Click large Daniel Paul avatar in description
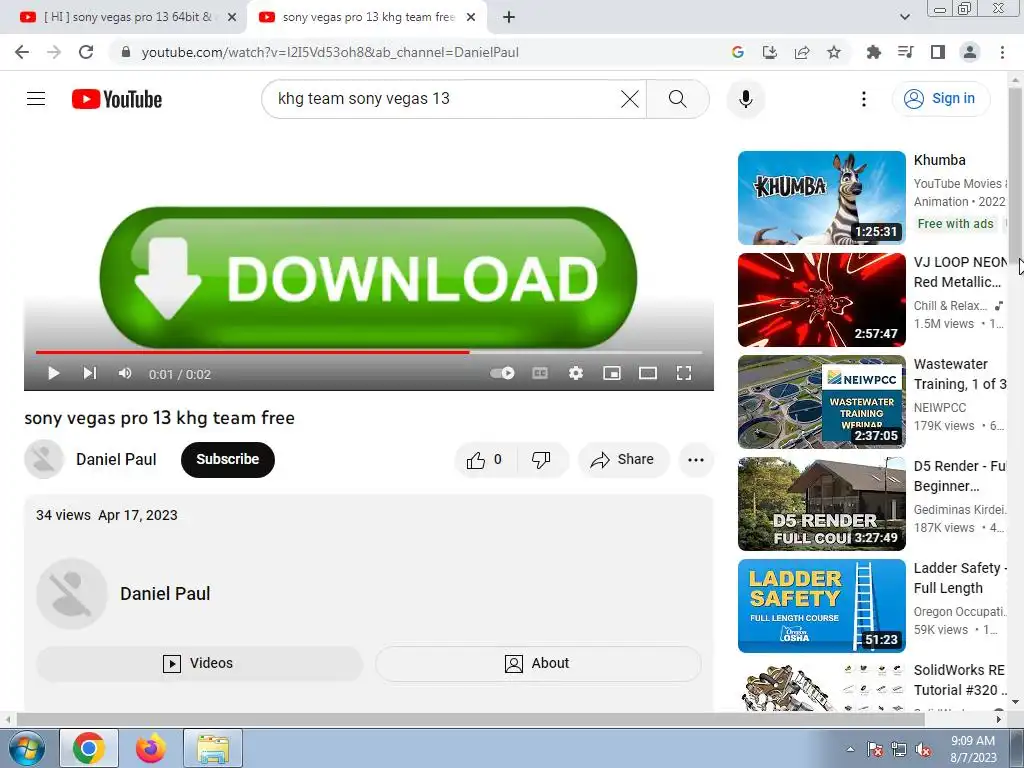This screenshot has width=1024, height=768. click(72, 594)
